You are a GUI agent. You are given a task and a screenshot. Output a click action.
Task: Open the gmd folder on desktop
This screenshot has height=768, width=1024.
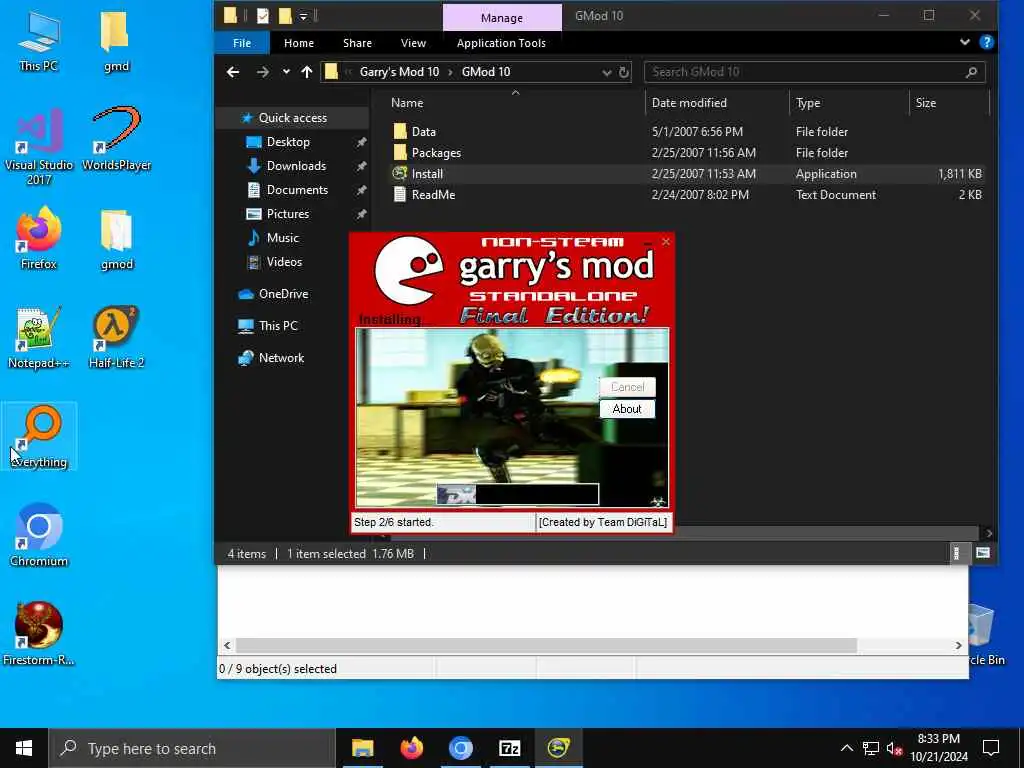click(116, 40)
